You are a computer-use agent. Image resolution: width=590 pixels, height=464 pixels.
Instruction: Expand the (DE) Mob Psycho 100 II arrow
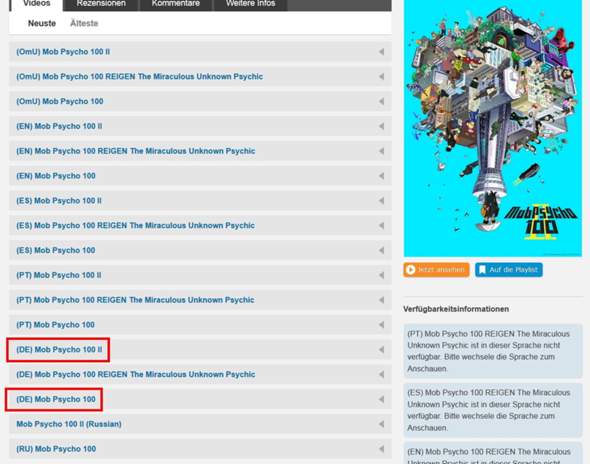coord(381,350)
